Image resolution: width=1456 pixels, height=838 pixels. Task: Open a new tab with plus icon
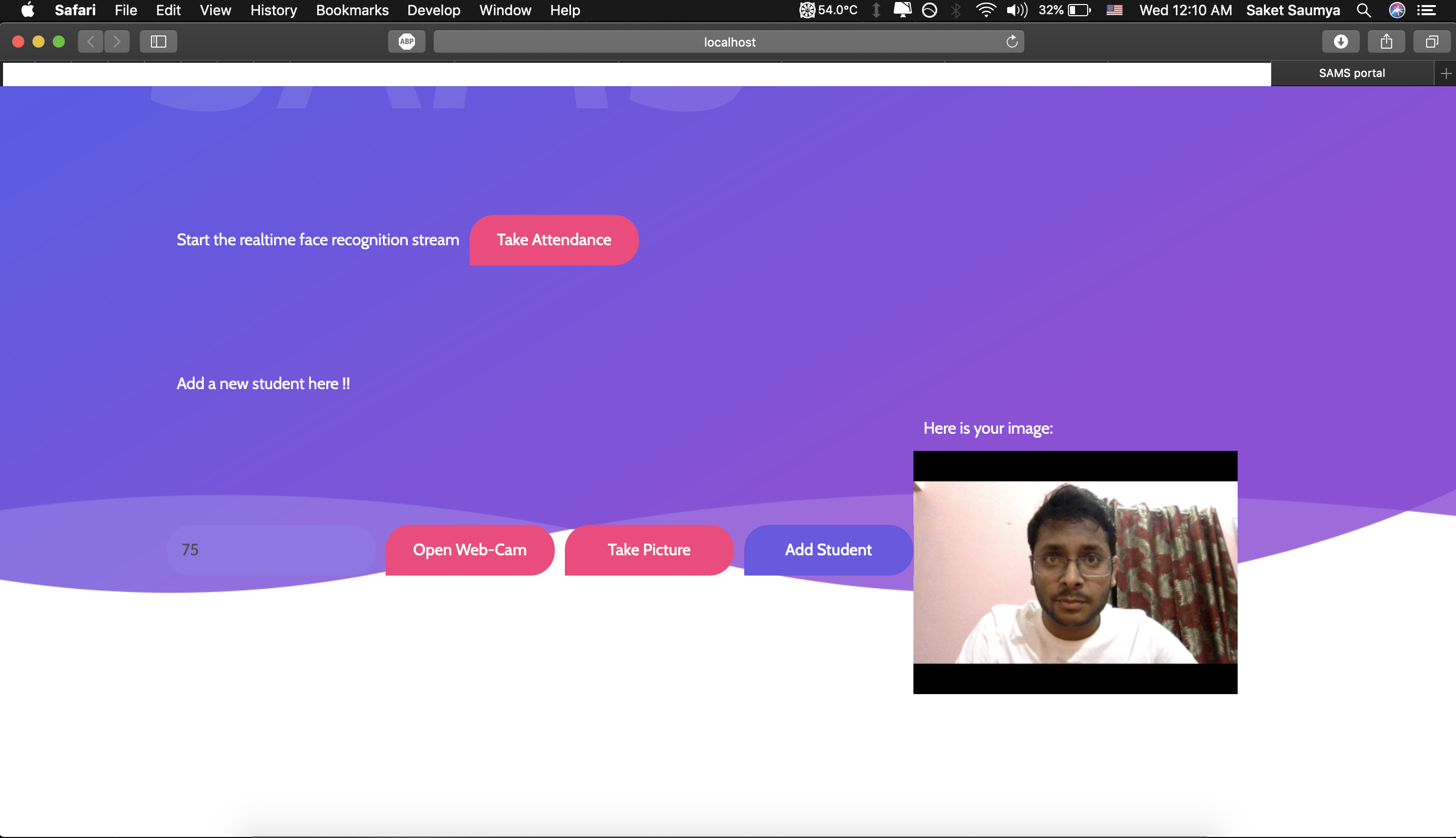tap(1445, 73)
